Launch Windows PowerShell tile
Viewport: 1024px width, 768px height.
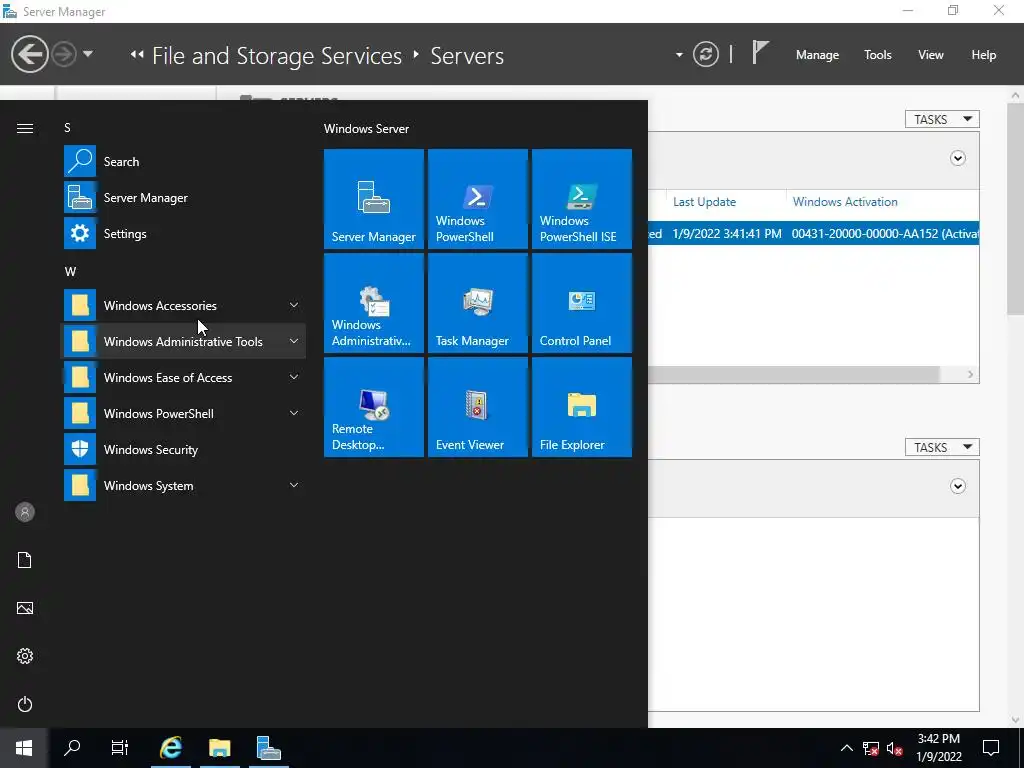477,199
